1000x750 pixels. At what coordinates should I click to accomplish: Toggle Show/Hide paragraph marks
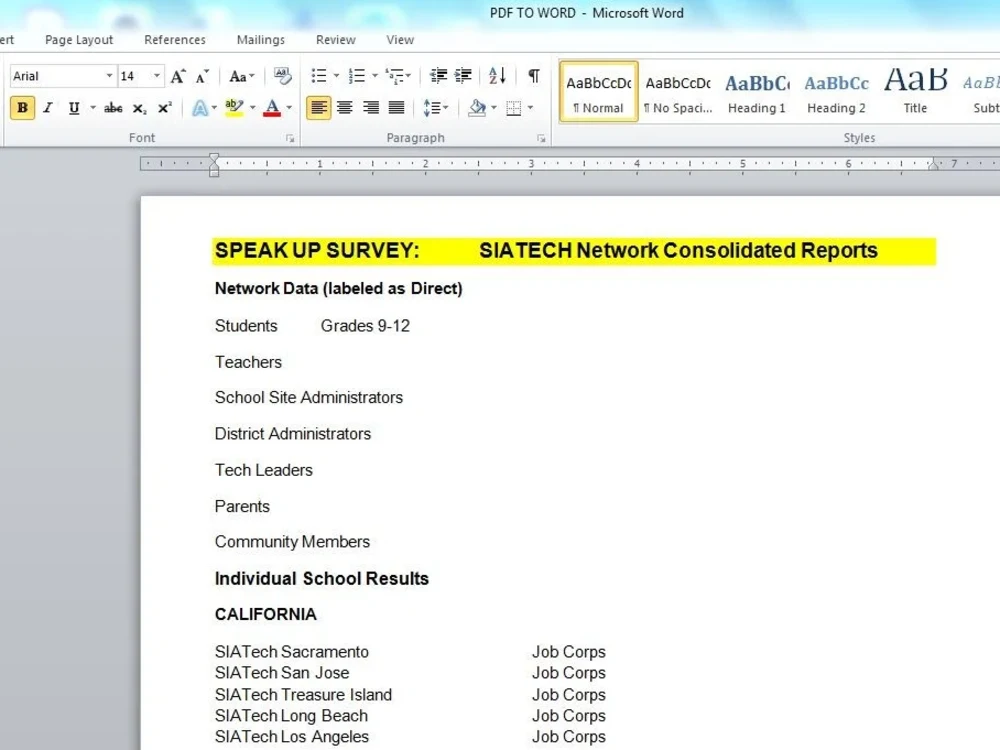coord(534,76)
